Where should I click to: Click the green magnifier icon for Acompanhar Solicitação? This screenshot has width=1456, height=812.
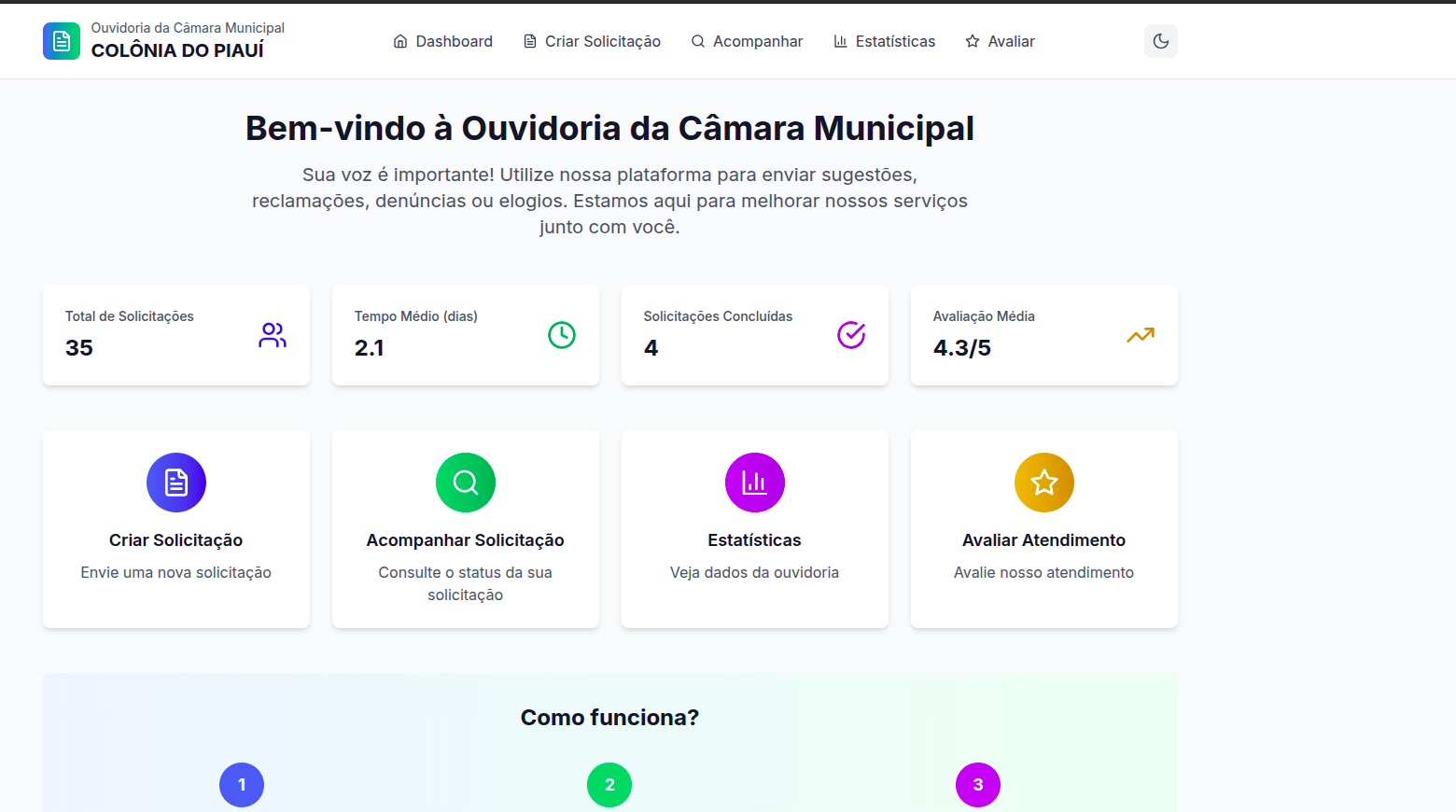coord(466,483)
